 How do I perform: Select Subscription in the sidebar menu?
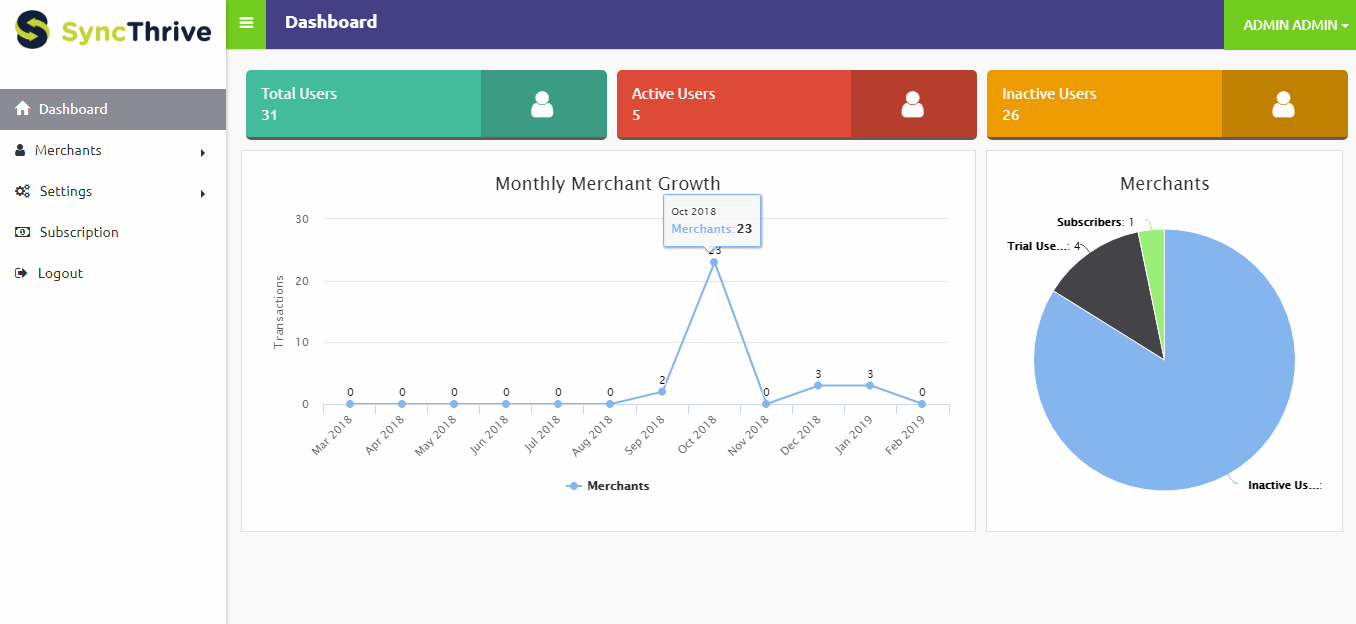pos(79,232)
